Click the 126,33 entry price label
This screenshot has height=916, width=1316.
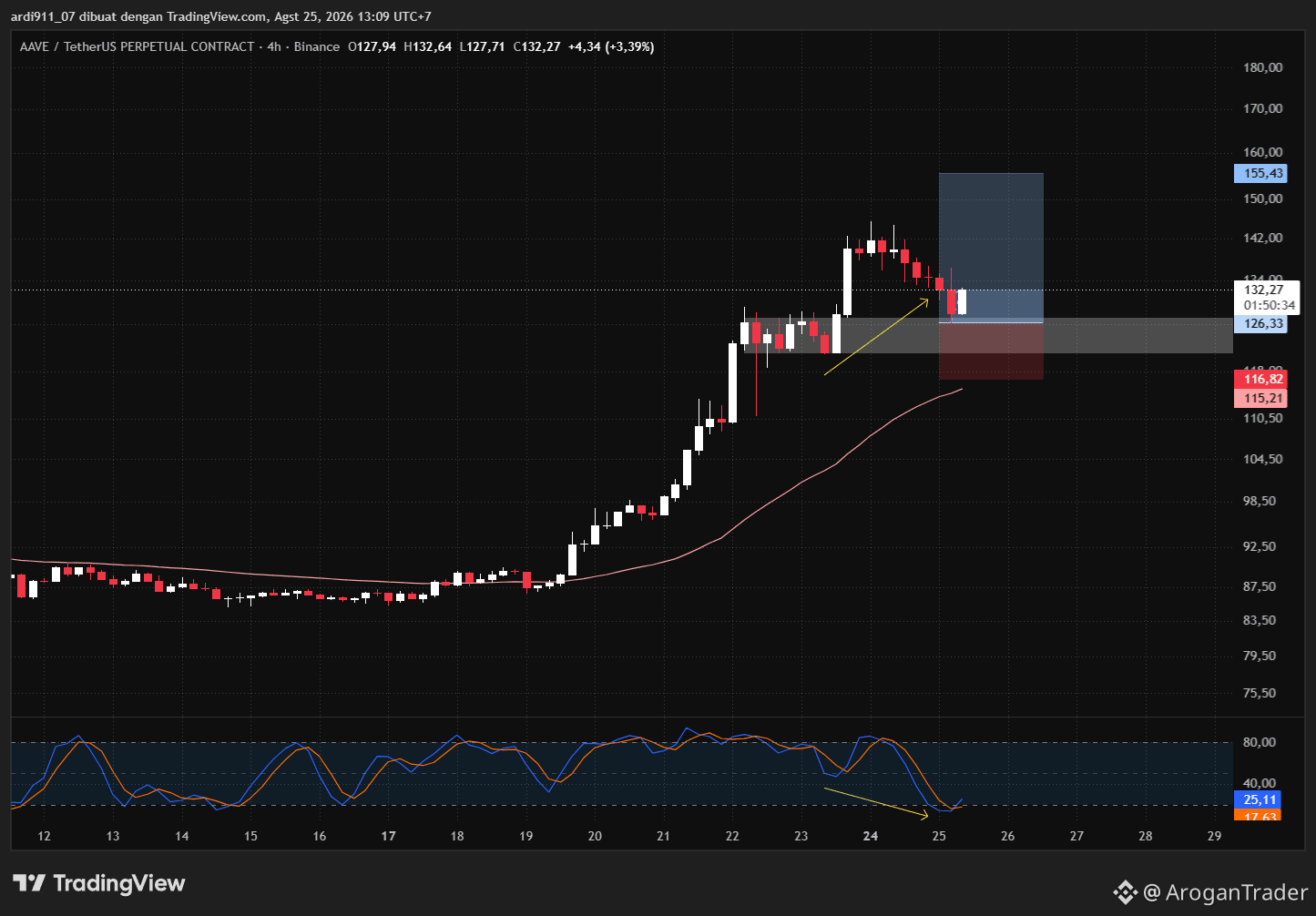pos(1260,323)
